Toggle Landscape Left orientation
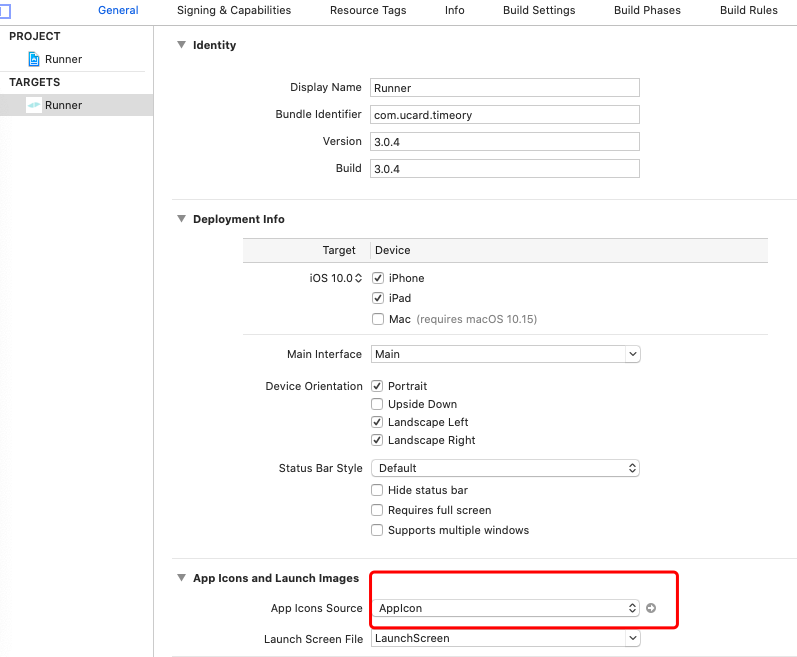 pyautogui.click(x=377, y=422)
